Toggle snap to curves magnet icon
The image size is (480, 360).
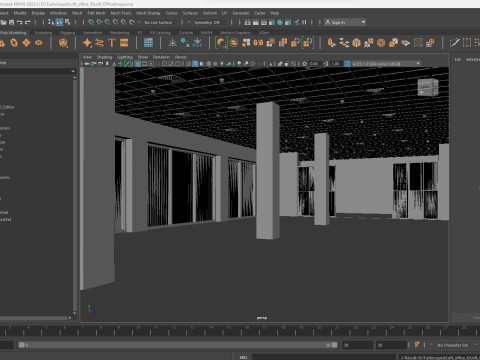coord(99,22)
